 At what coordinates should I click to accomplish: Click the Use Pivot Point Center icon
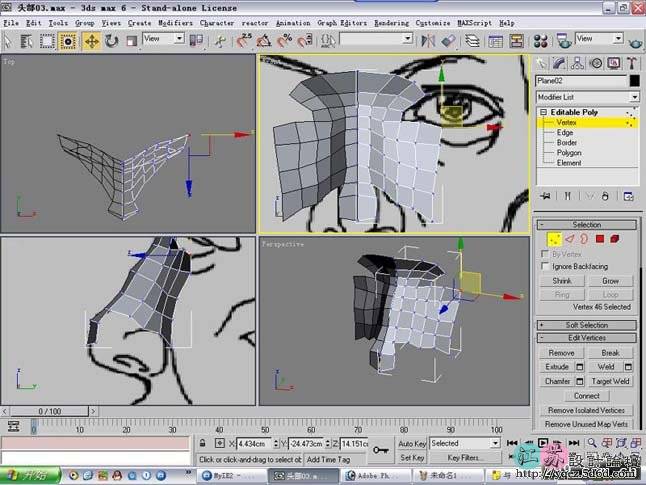pos(196,41)
